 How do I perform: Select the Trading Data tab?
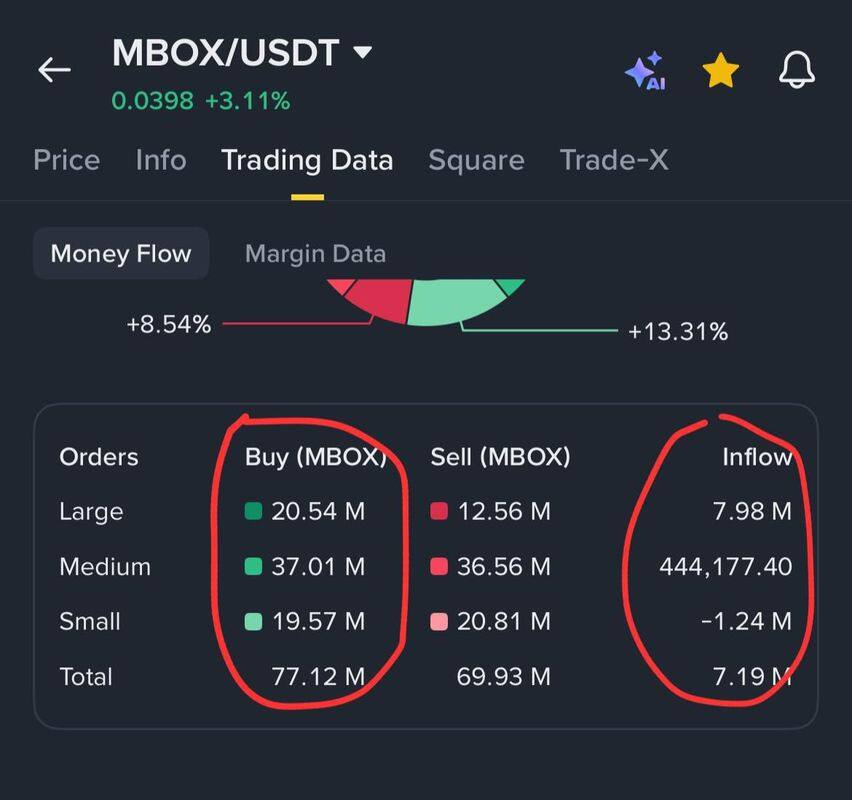coord(307,160)
